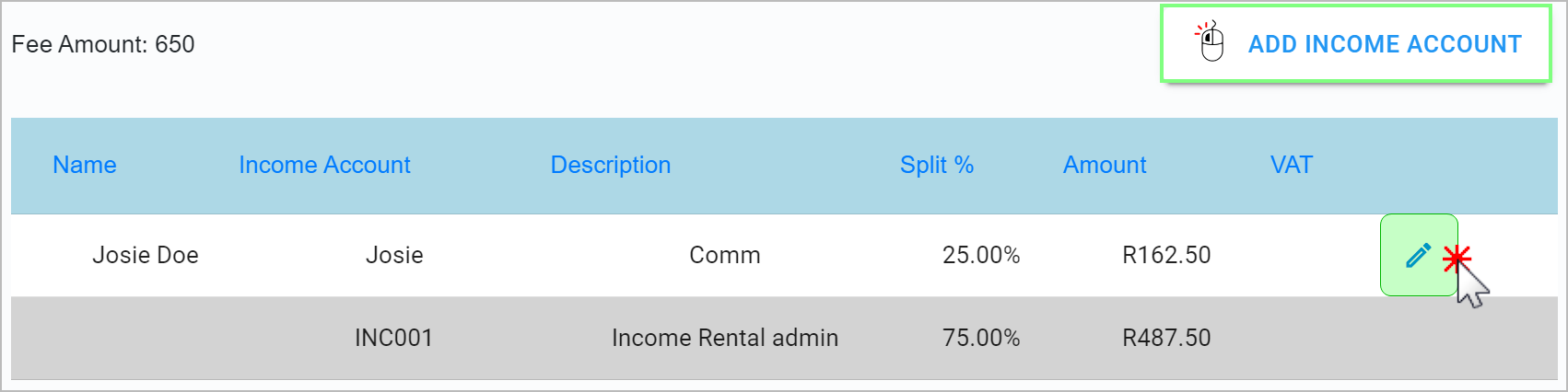Sort by the Income Account column header

(324, 165)
